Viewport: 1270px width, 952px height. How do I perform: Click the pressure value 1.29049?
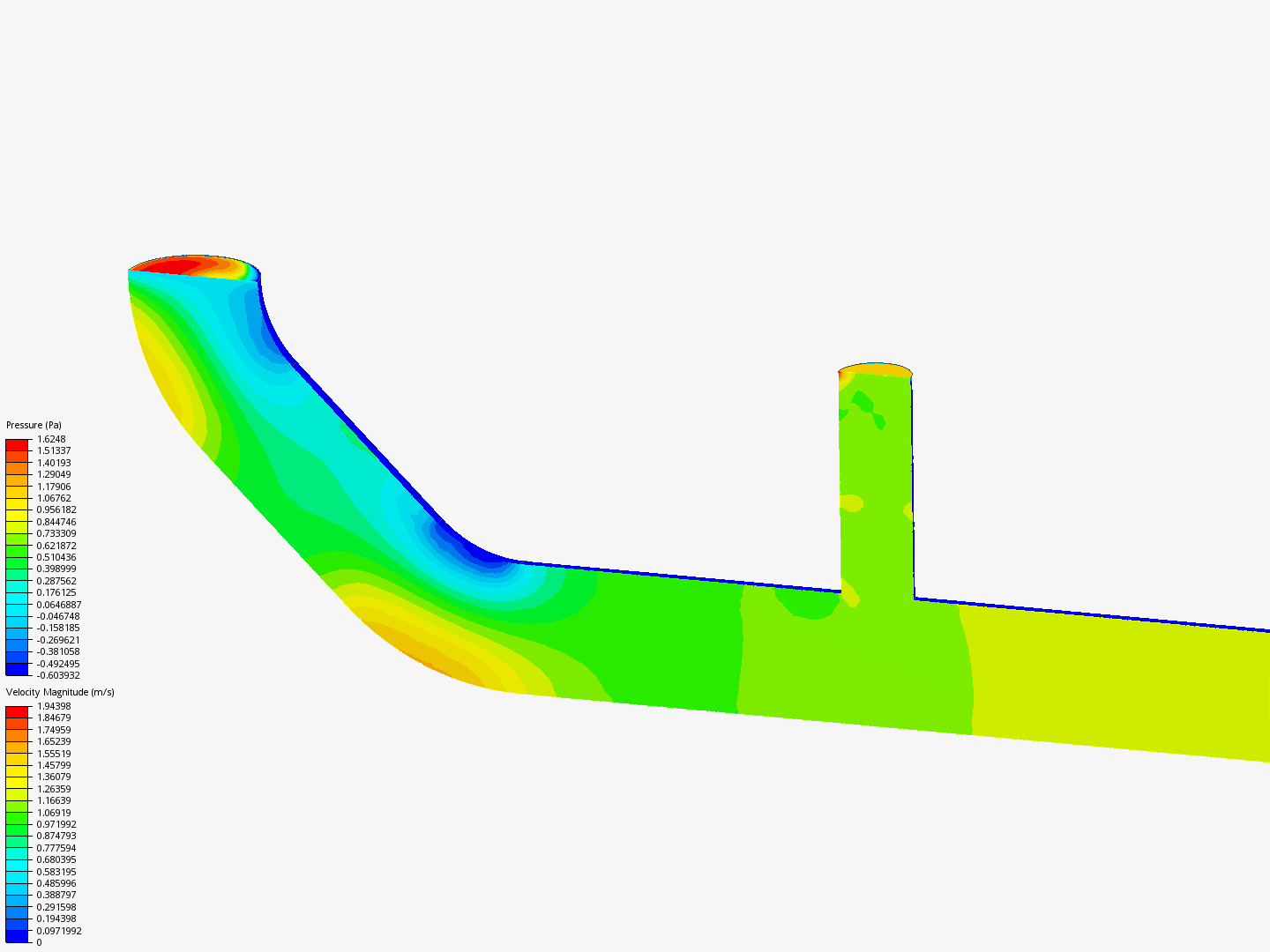54,474
